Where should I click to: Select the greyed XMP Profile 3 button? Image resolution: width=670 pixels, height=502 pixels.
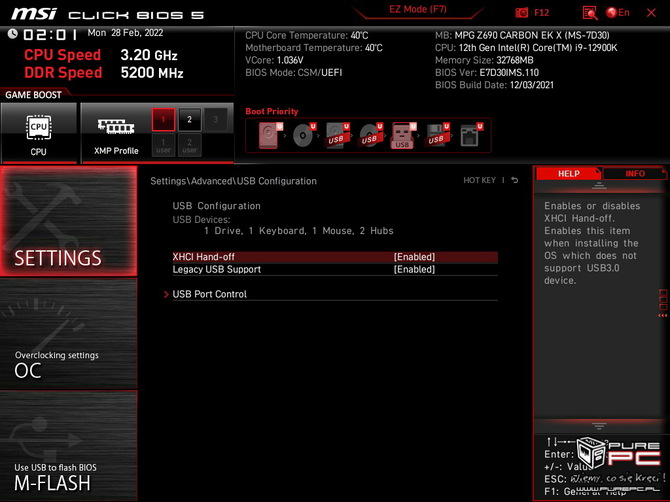[215, 120]
